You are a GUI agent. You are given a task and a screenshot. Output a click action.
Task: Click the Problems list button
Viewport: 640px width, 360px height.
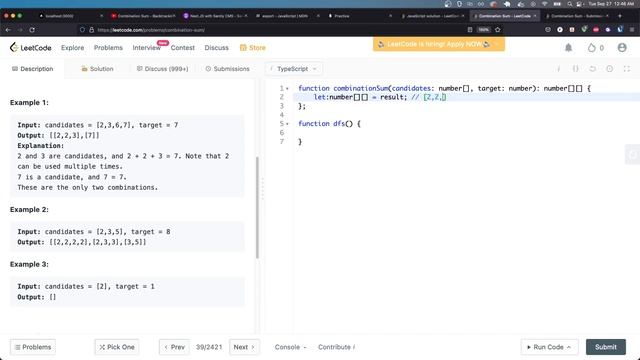tap(33, 347)
